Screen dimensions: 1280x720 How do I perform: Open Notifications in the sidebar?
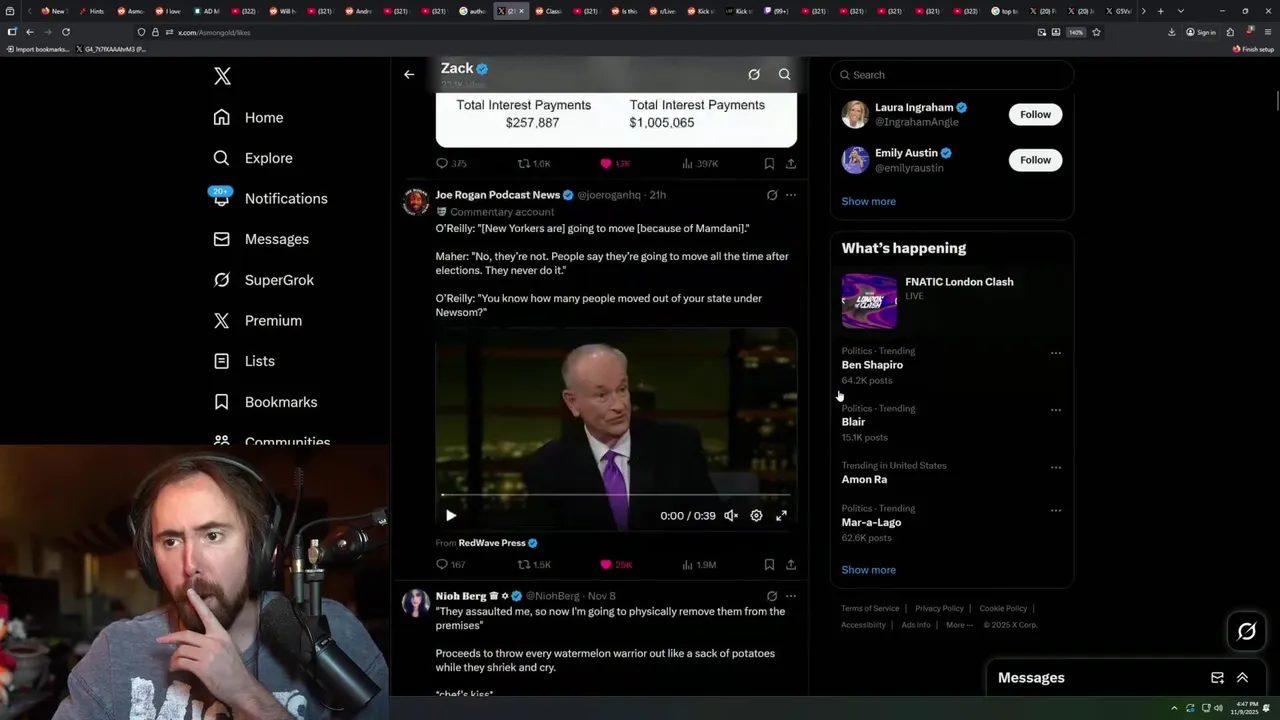point(270,198)
